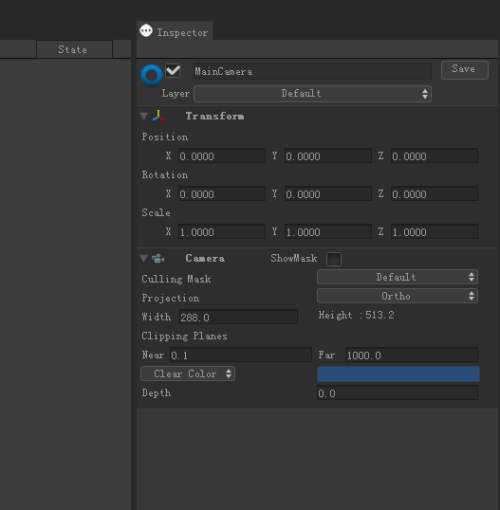Click the Rotation X field
Screen dimensions: 500x510
(222, 194)
